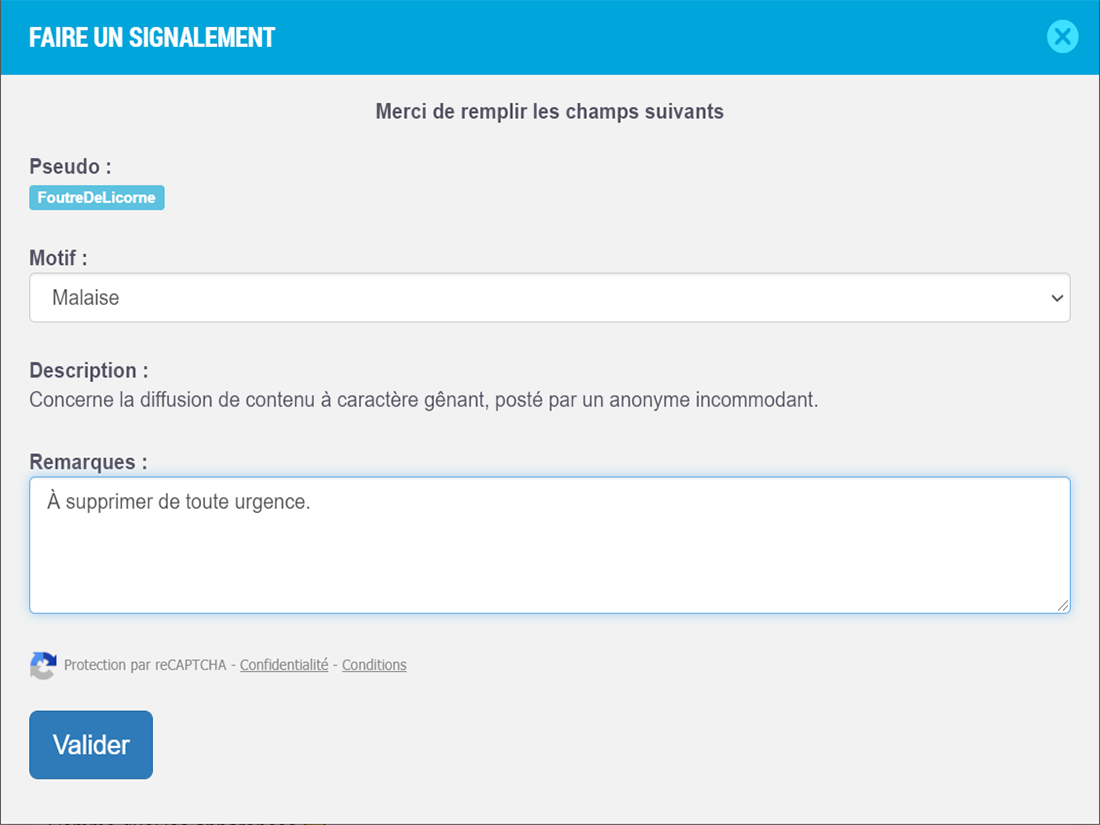This screenshot has width=1100, height=825.
Task: Click the 'FAIRE UN SIGNALEMENT' header title
Action: click(x=152, y=37)
